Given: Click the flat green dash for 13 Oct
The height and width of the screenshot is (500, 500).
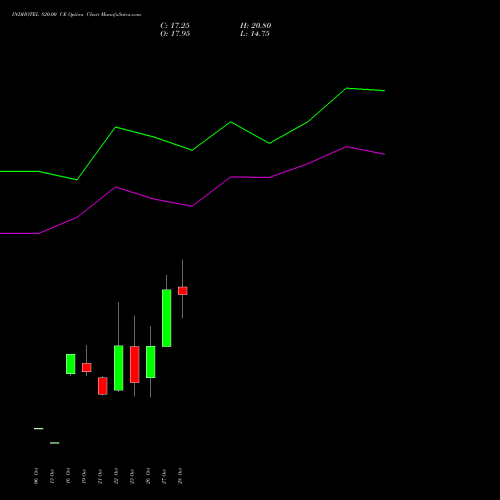Looking at the screenshot, I should [55, 443].
